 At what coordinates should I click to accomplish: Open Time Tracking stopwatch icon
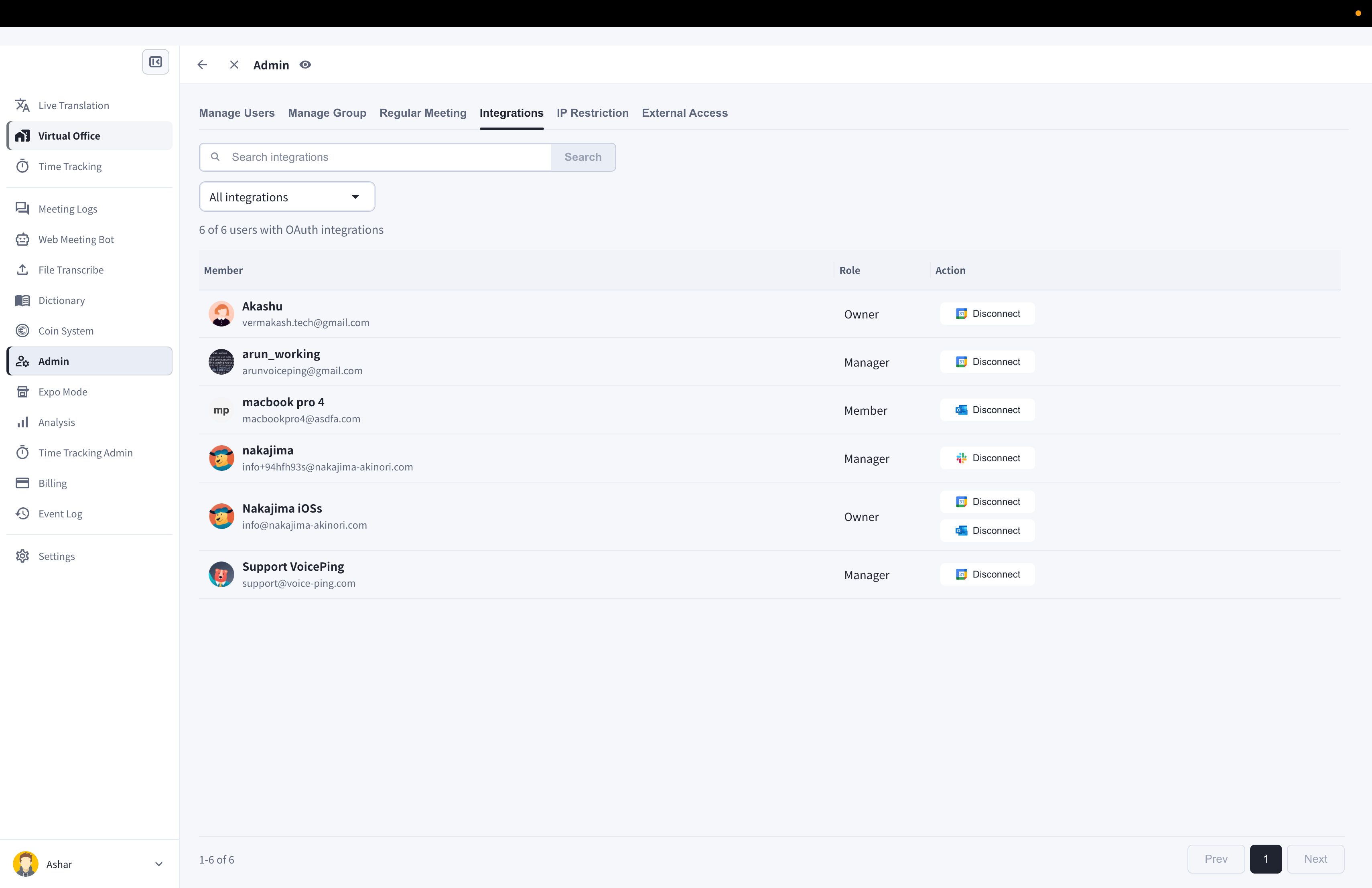tap(22, 166)
